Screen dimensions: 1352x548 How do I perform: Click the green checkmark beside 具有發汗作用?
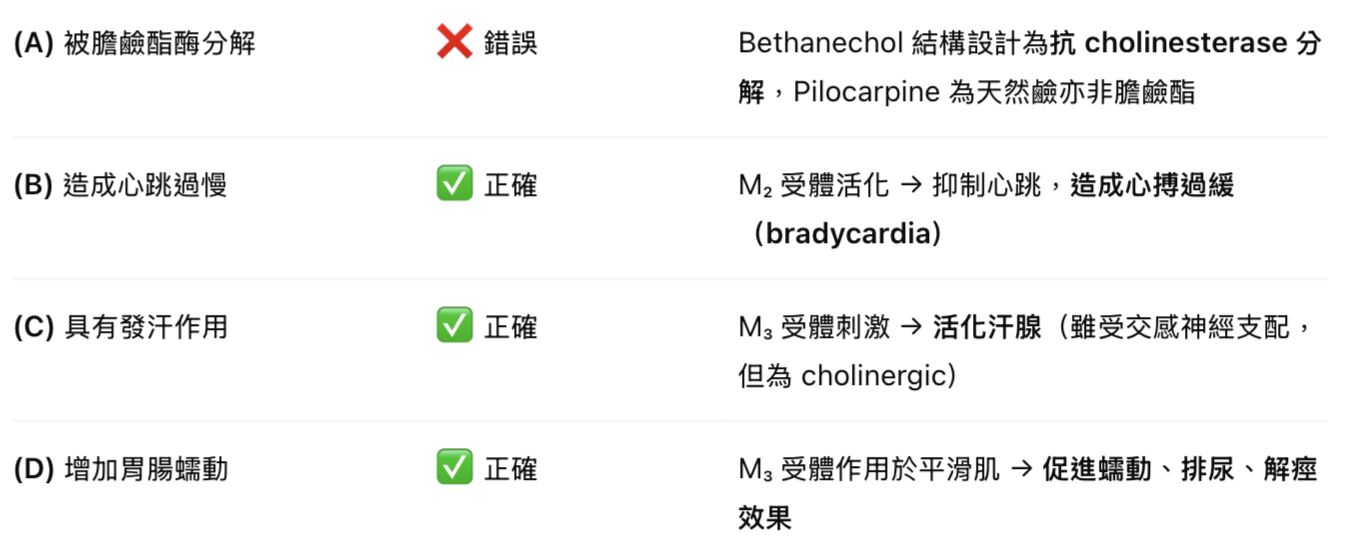454,327
